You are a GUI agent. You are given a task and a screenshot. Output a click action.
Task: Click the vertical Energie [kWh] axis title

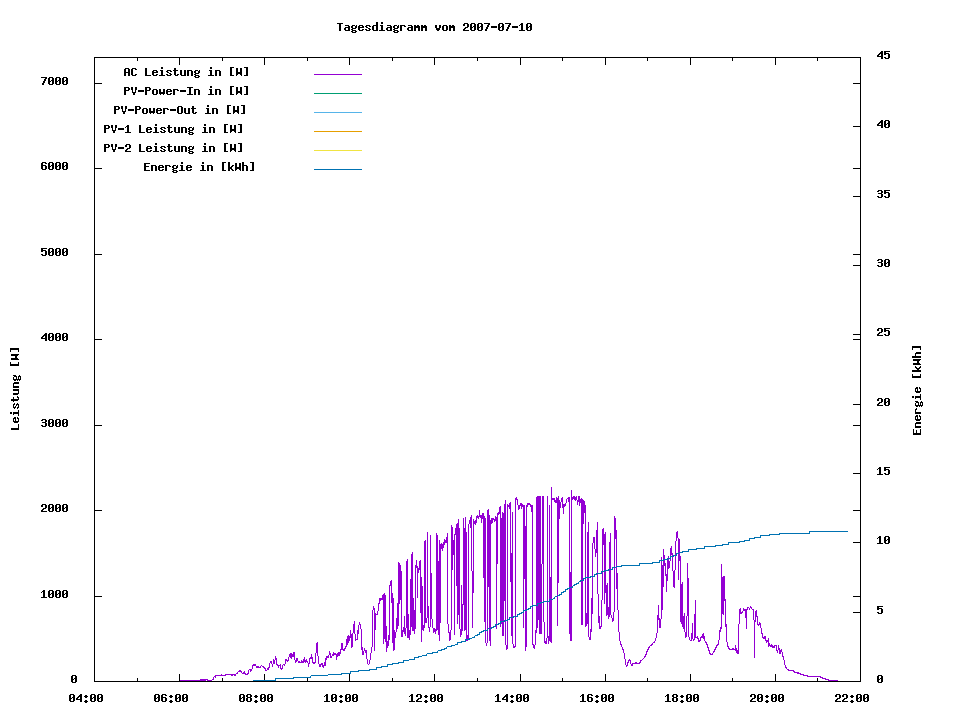917,390
